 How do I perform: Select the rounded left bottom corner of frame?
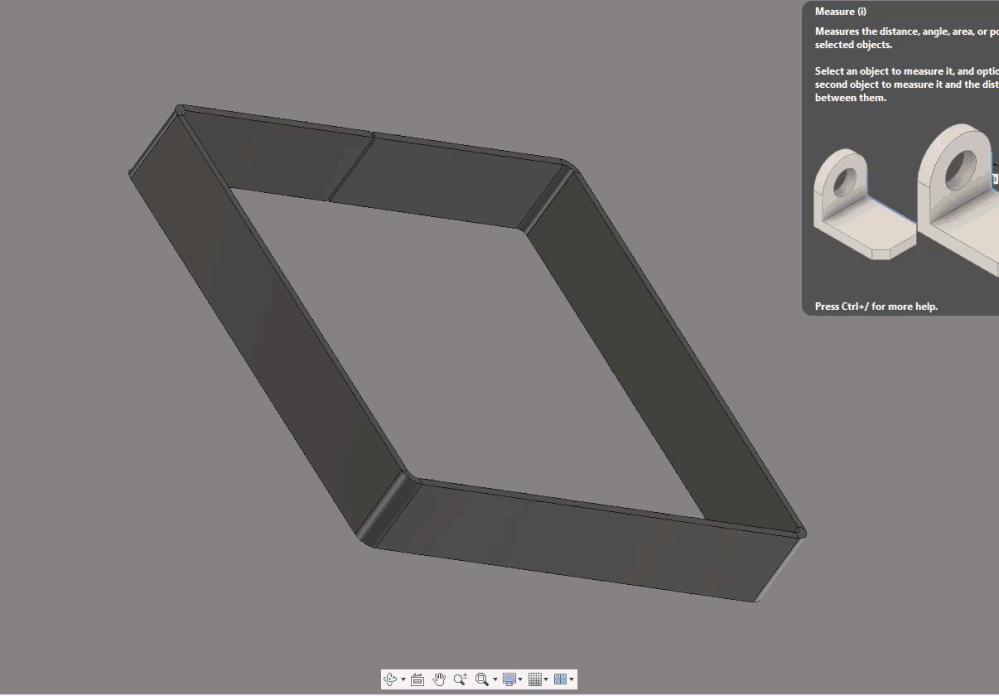pos(390,510)
